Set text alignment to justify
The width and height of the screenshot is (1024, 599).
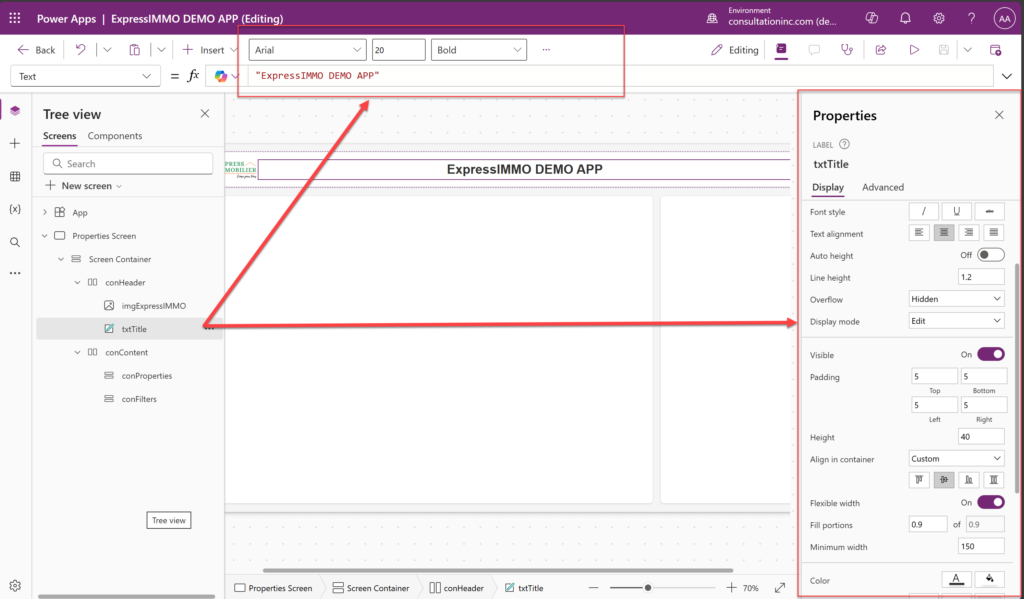(993, 233)
